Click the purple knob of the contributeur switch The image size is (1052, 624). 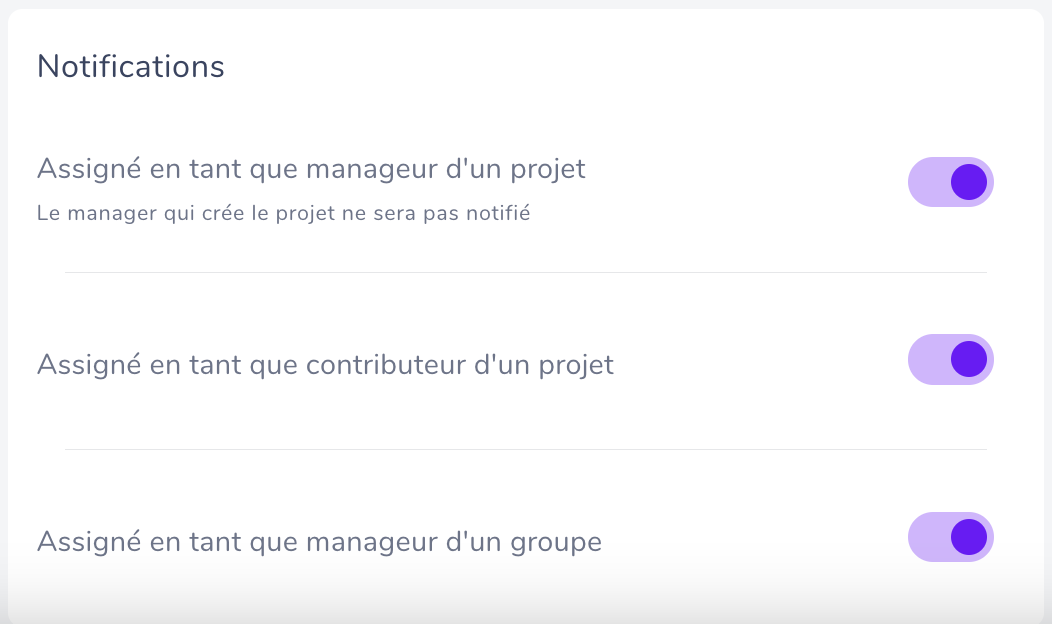pos(969,360)
